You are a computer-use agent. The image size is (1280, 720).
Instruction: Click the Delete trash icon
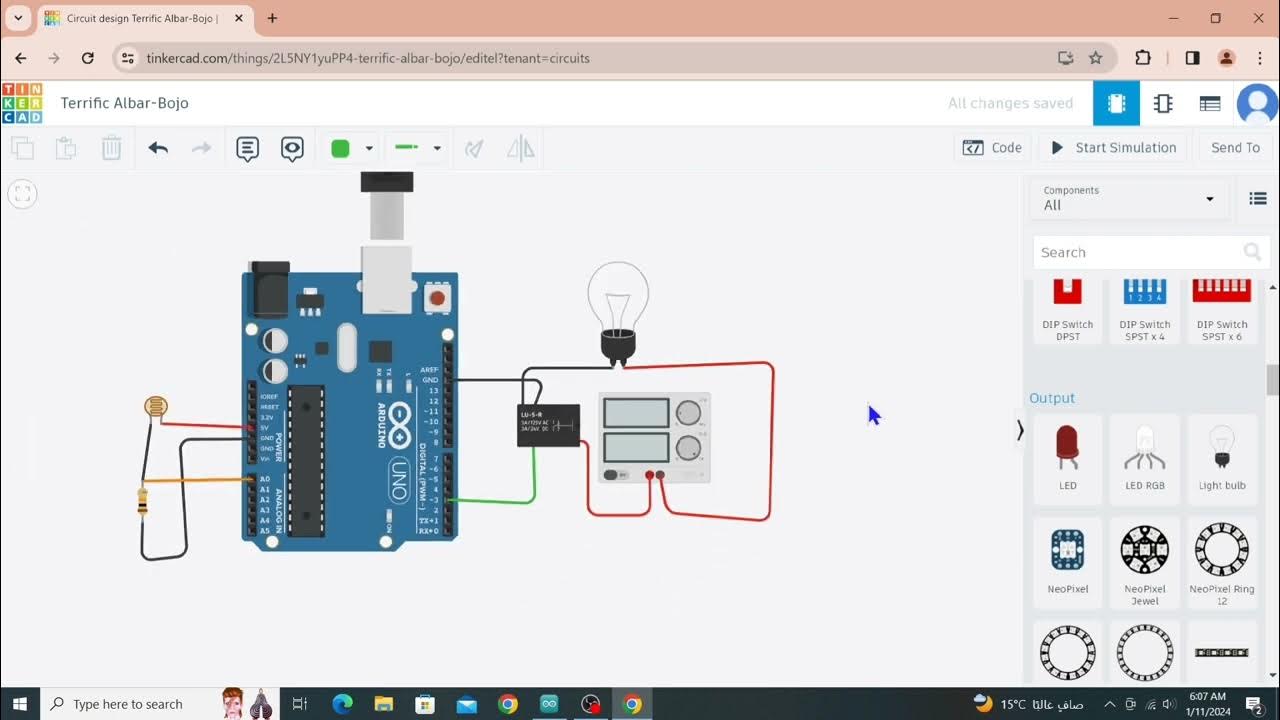pyautogui.click(x=111, y=148)
